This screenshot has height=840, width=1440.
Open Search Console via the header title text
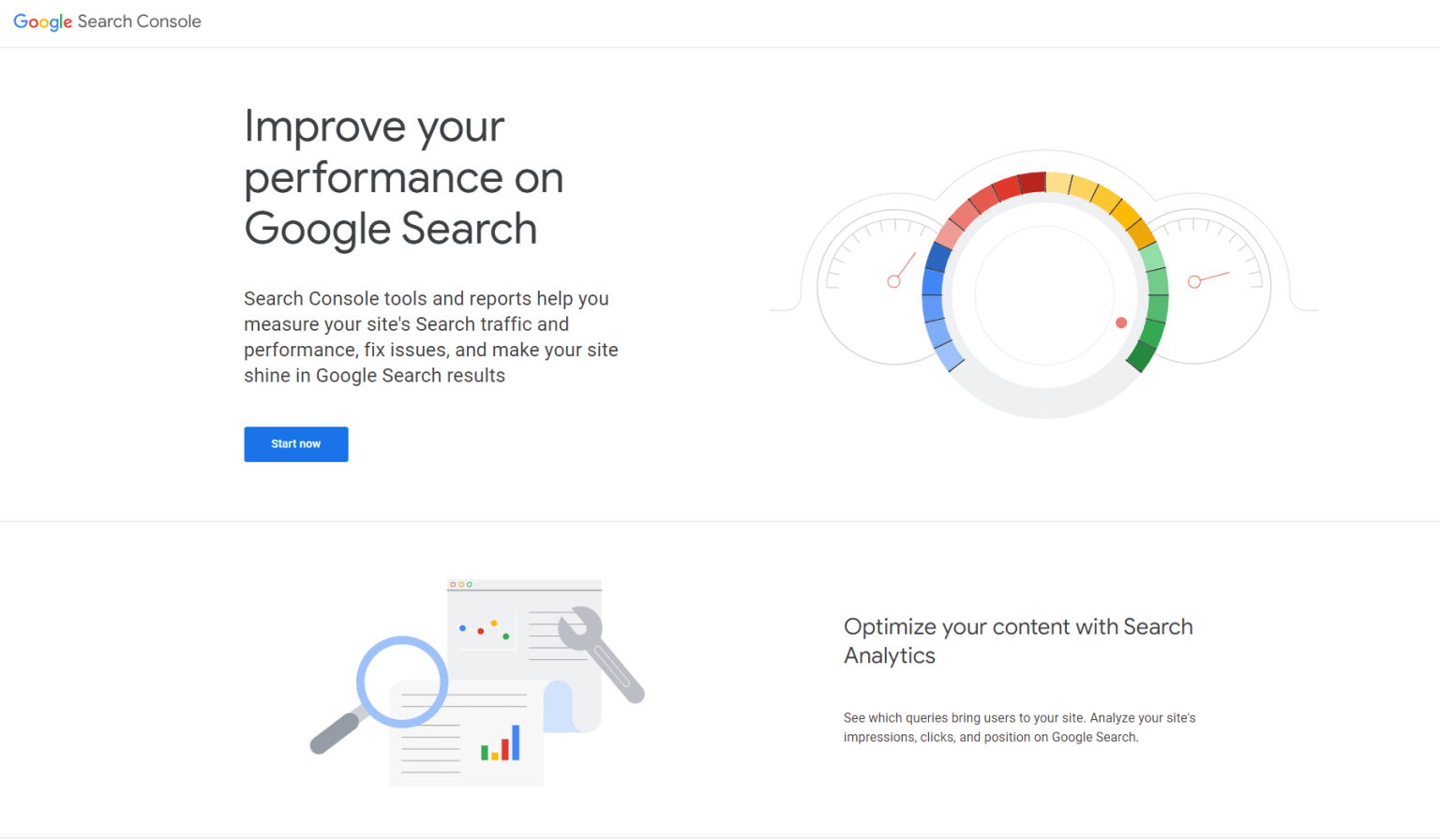(x=140, y=22)
